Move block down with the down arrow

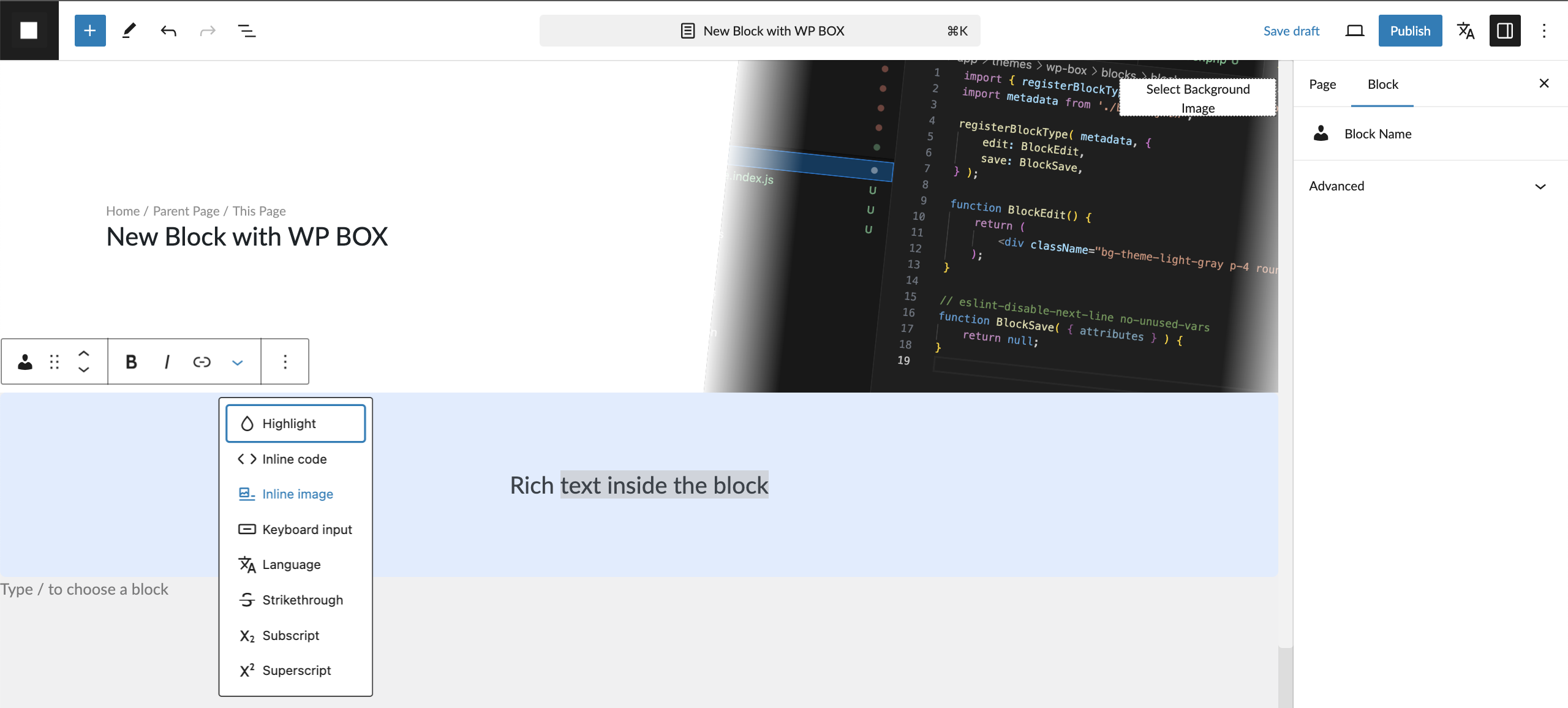pos(84,370)
